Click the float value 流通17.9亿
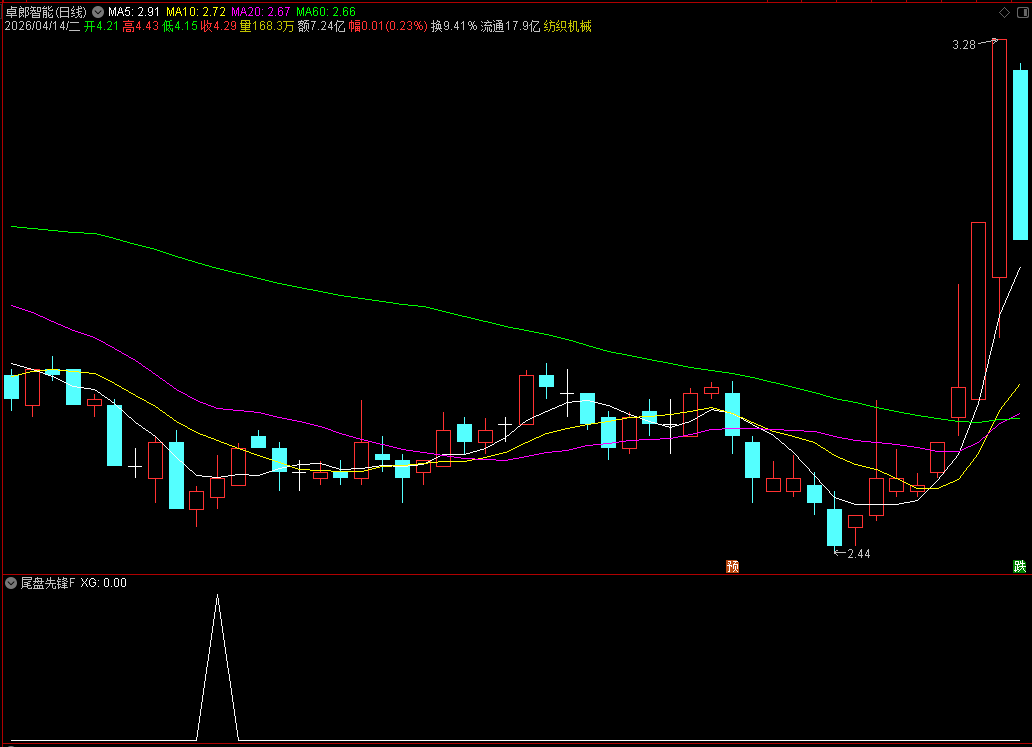The image size is (1032, 747). coord(510,26)
